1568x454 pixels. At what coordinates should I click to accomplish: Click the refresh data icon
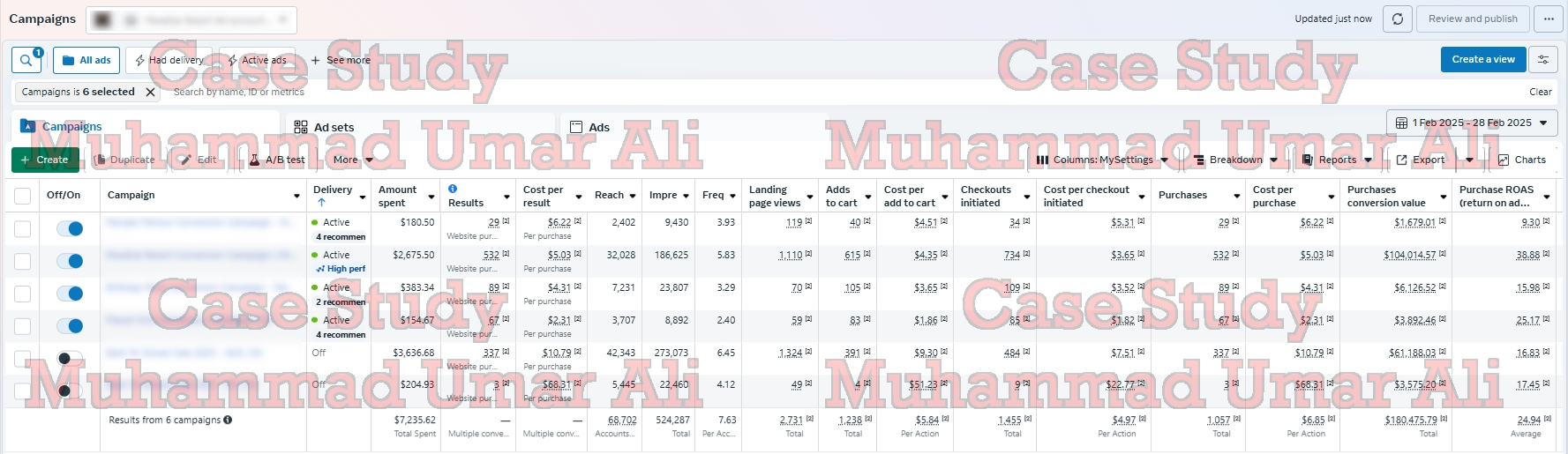coord(1398,19)
